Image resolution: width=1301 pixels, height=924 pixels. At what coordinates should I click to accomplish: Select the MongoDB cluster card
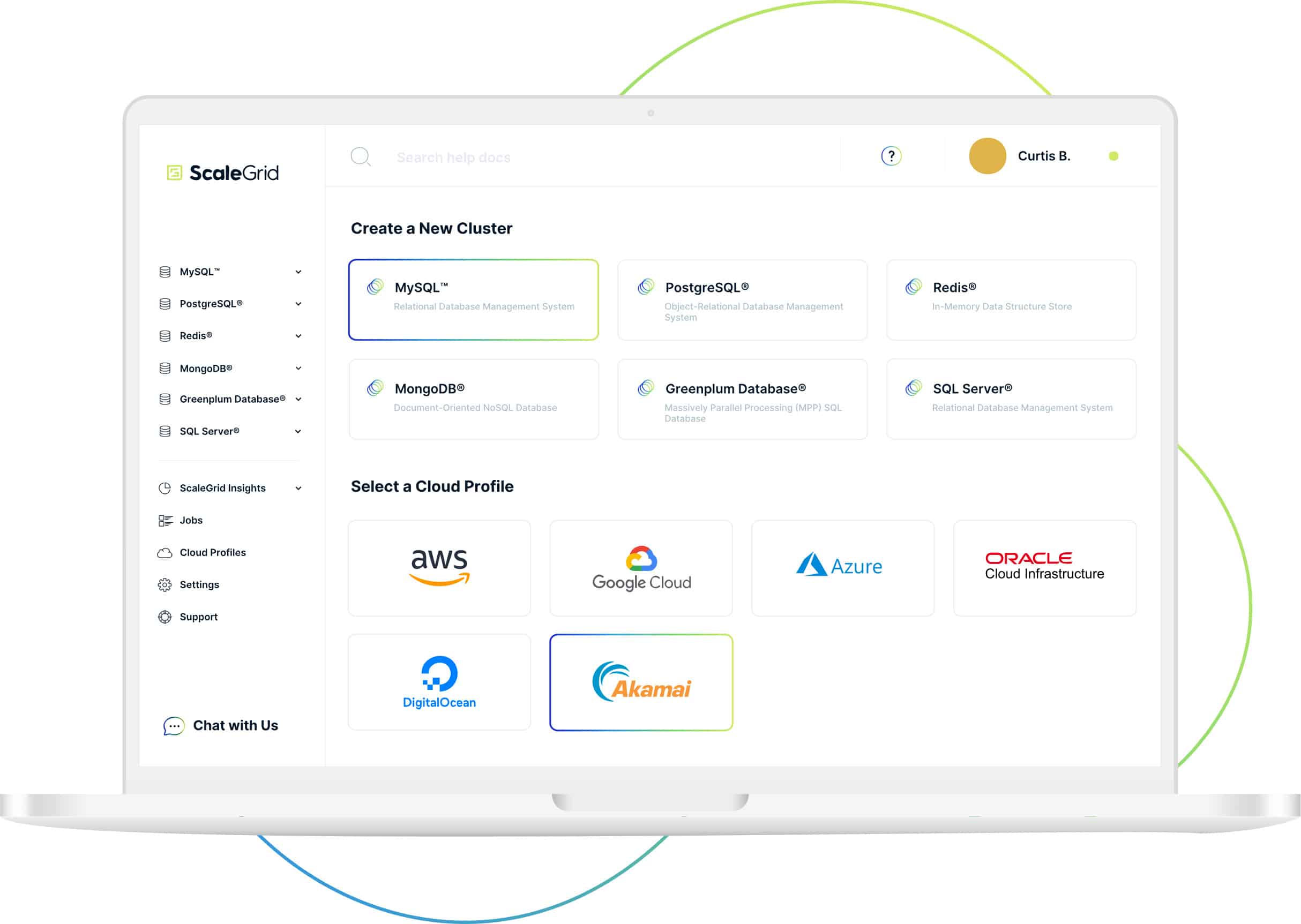coord(474,399)
